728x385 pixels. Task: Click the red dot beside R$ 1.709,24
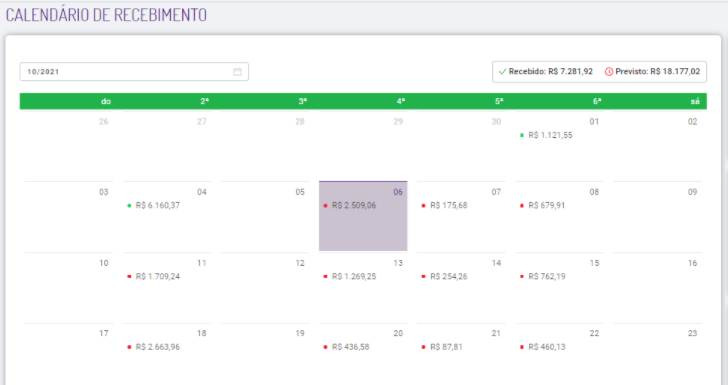coord(129,276)
